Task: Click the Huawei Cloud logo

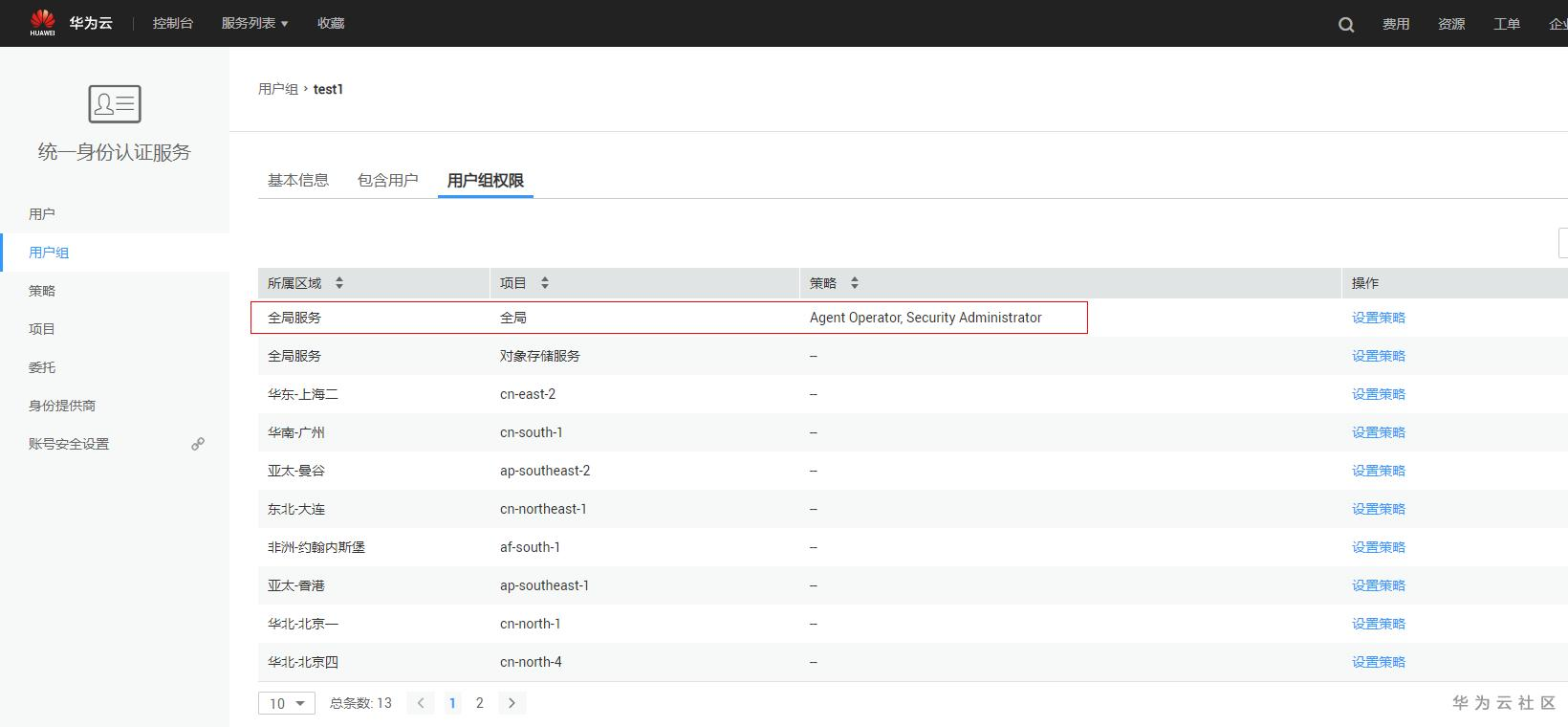Action: (x=42, y=22)
